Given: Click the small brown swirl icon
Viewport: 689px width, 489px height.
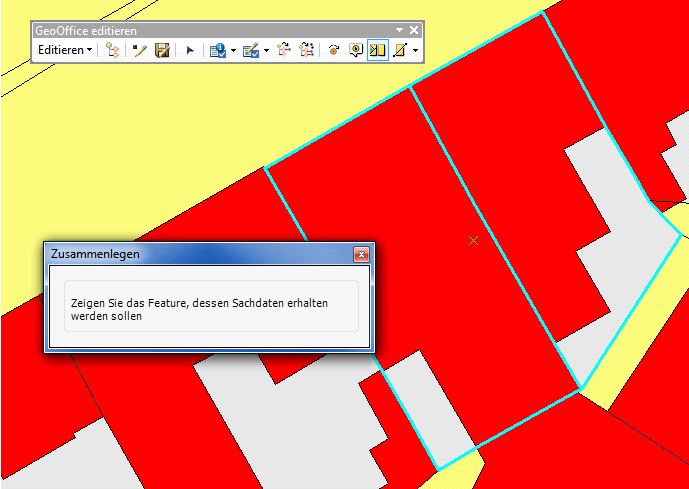Looking at the screenshot, I should (x=334, y=49).
